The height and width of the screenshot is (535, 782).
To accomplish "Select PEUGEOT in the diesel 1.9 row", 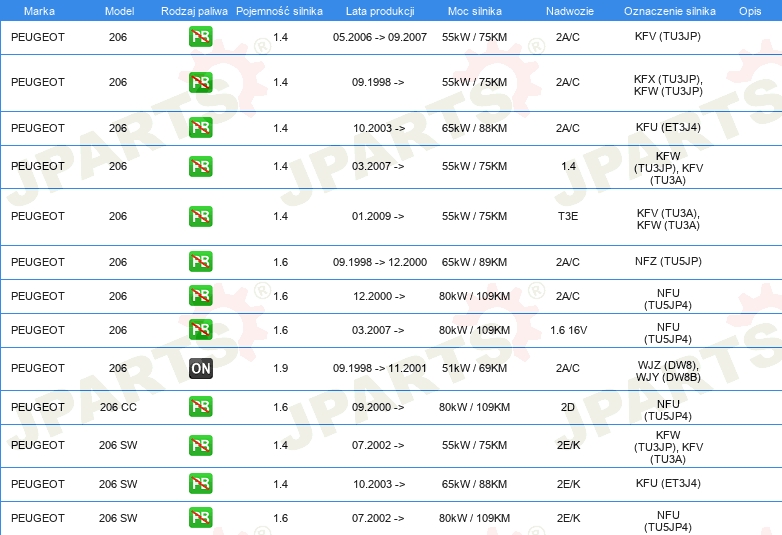I will (x=38, y=368).
